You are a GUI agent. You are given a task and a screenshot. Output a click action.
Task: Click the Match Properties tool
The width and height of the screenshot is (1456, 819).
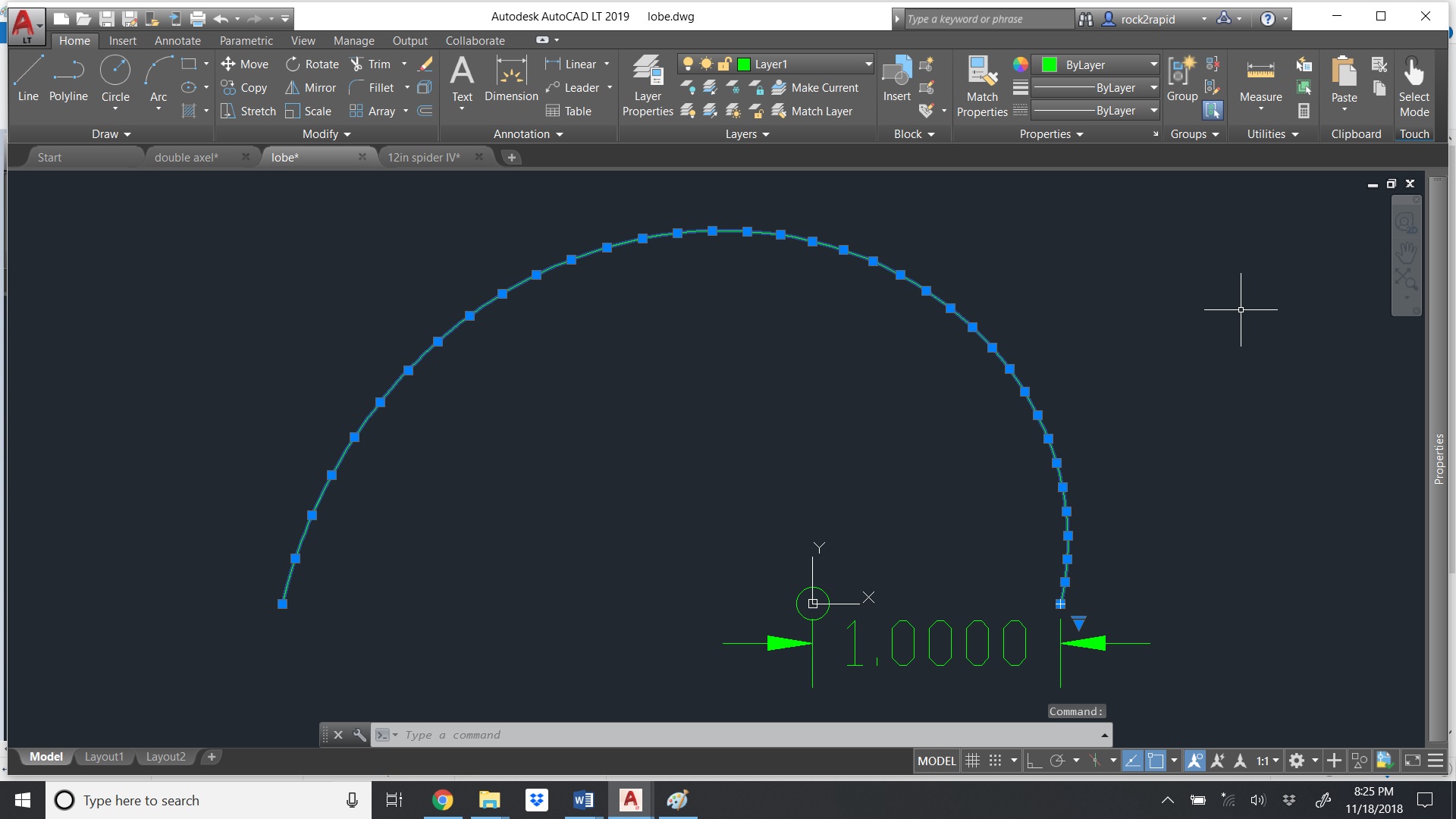pyautogui.click(x=982, y=85)
